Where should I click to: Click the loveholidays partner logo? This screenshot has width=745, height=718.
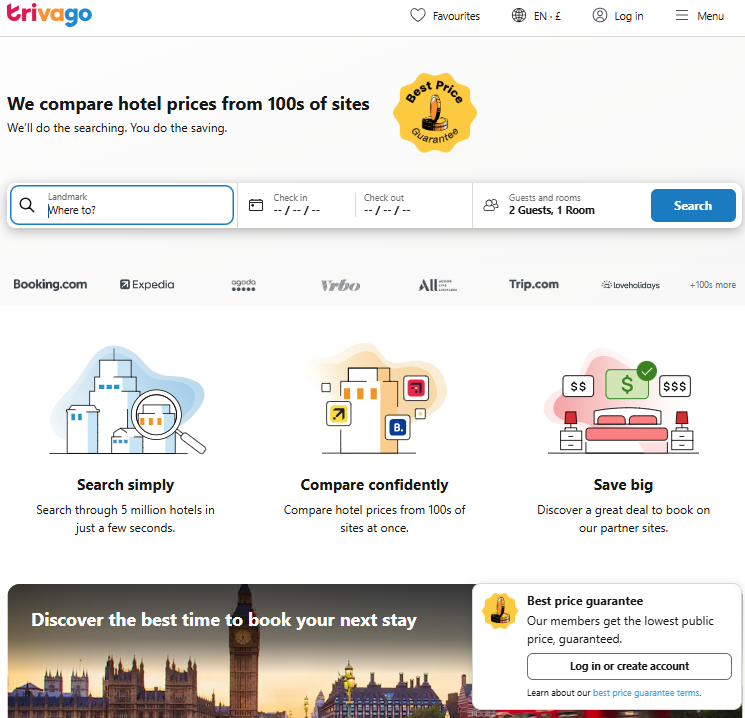click(x=630, y=285)
